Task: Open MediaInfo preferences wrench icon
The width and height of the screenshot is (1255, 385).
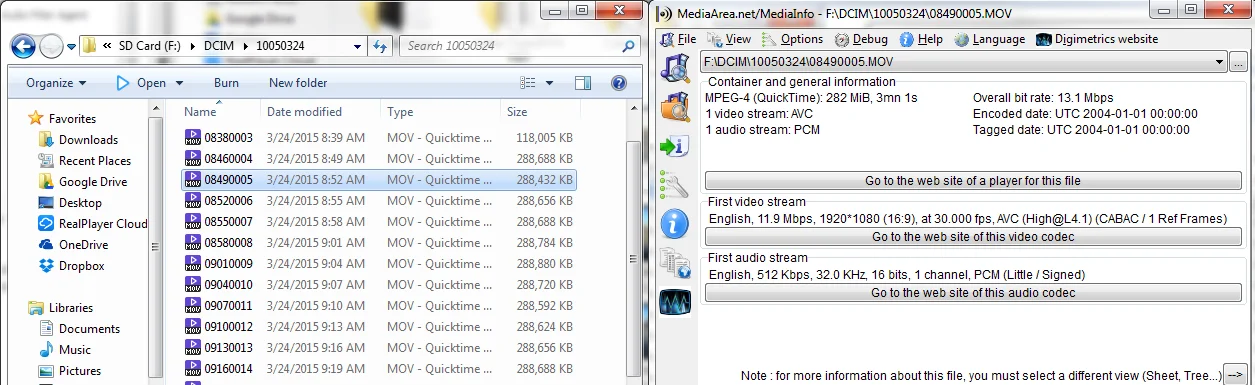Action: point(674,185)
